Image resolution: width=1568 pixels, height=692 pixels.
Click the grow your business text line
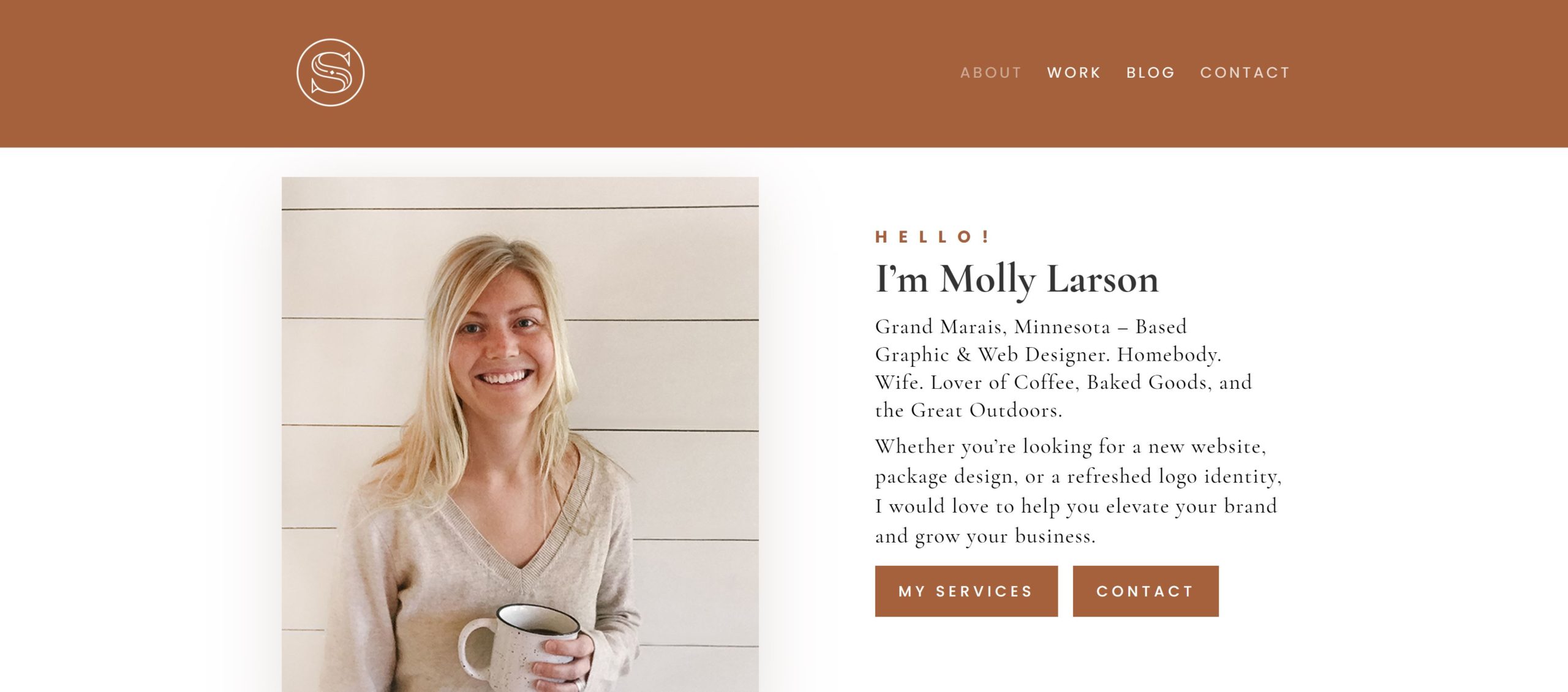pyautogui.click(x=985, y=536)
